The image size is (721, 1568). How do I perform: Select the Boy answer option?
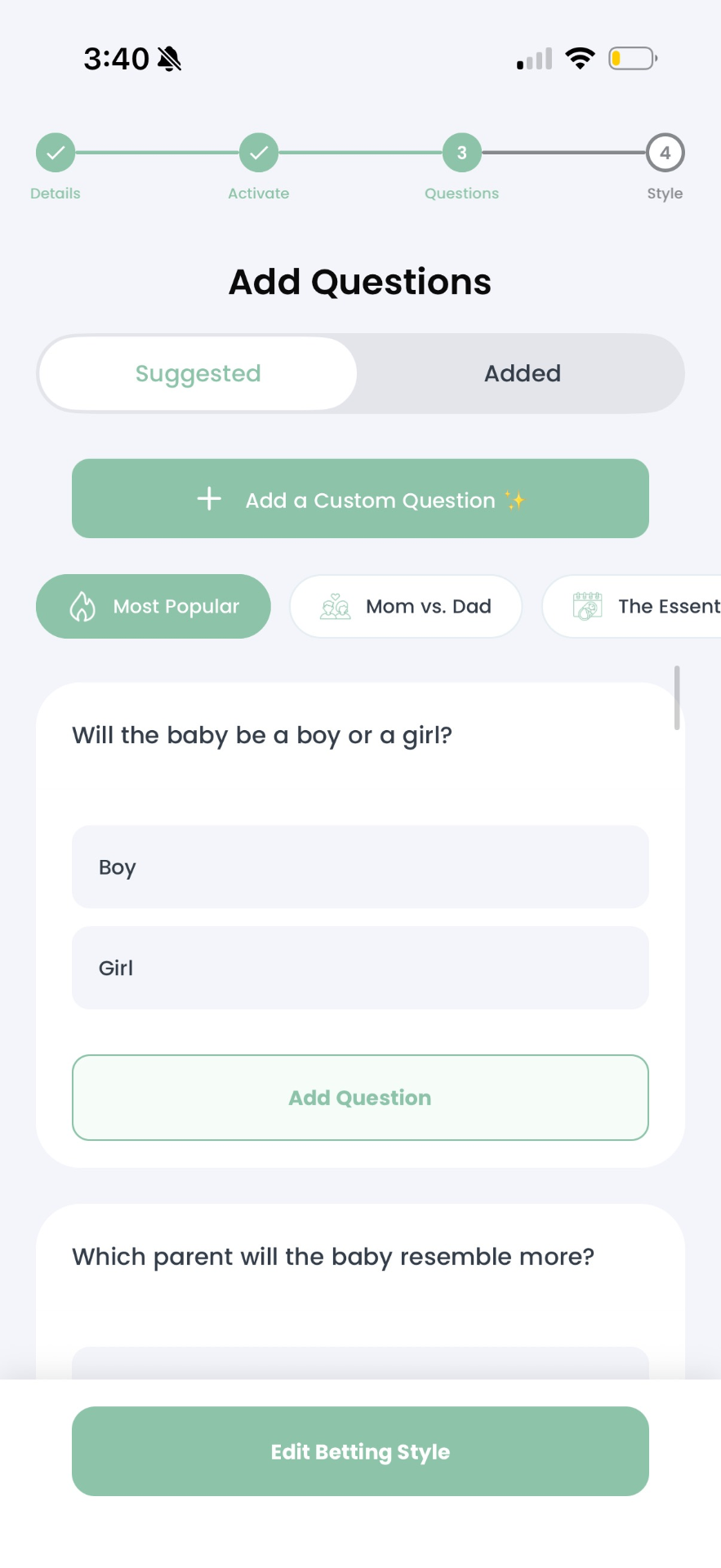(359, 867)
